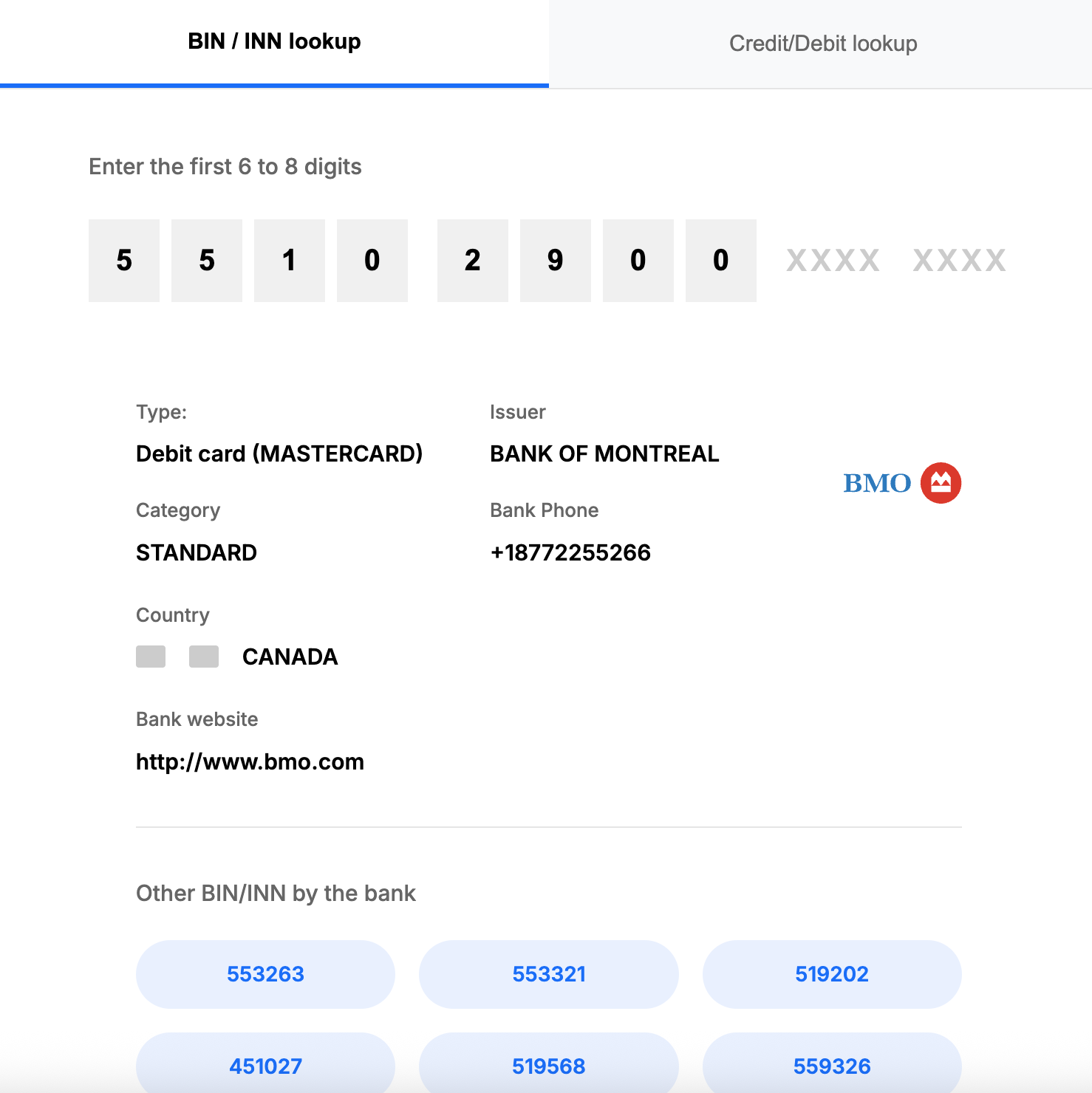Image resolution: width=1092 pixels, height=1093 pixels.
Task: Choose BIN 519568
Action: point(548,1066)
